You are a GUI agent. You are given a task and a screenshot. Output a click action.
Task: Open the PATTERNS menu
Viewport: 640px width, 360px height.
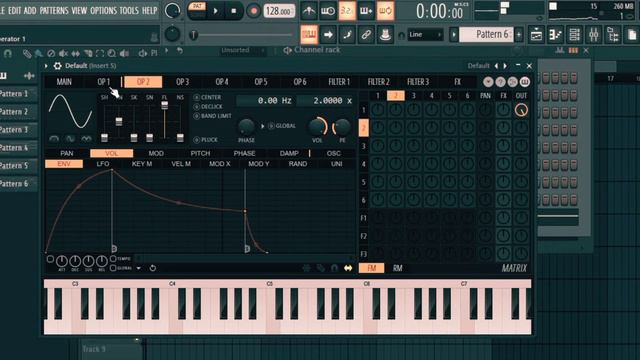54,11
